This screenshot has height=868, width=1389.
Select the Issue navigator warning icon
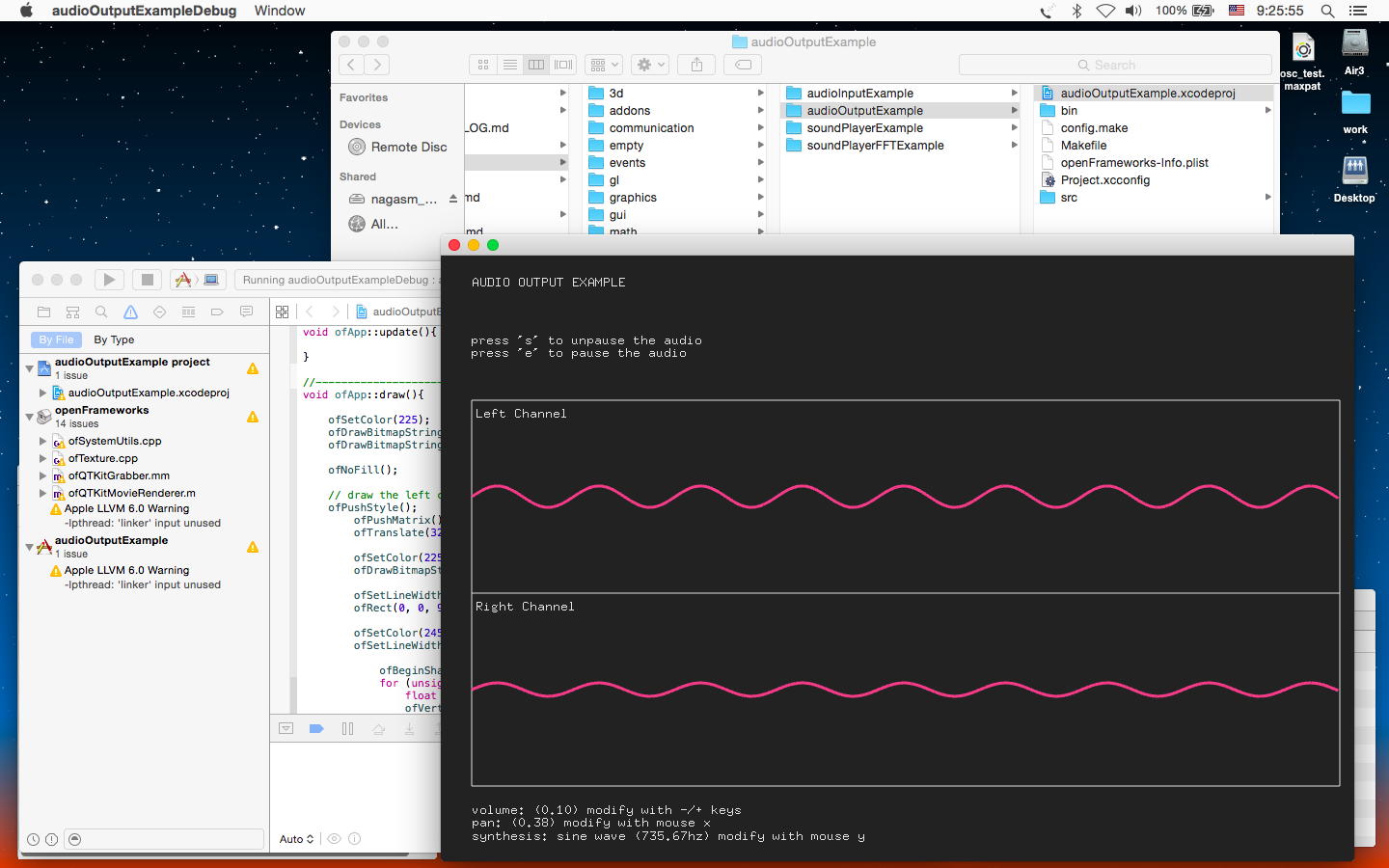click(130, 312)
